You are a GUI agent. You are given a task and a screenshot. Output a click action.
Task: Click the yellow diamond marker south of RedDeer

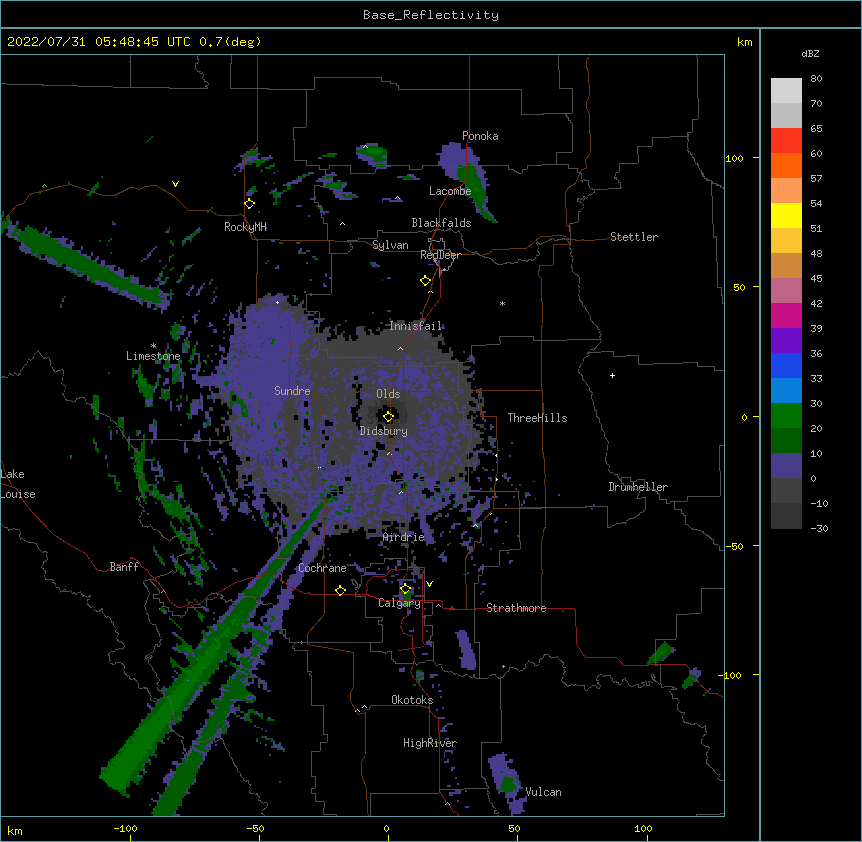425,281
